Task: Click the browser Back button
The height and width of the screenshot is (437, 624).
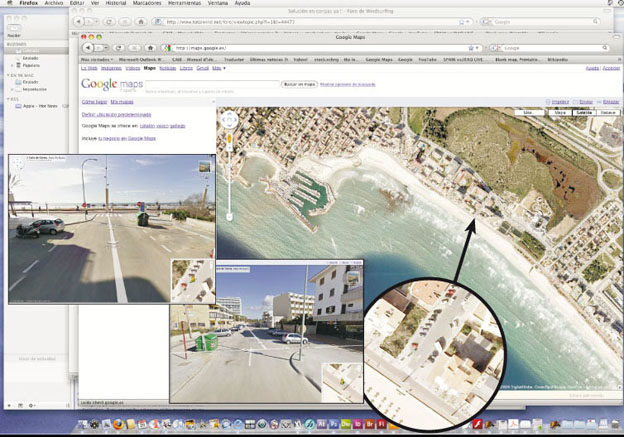Action: [x=87, y=47]
